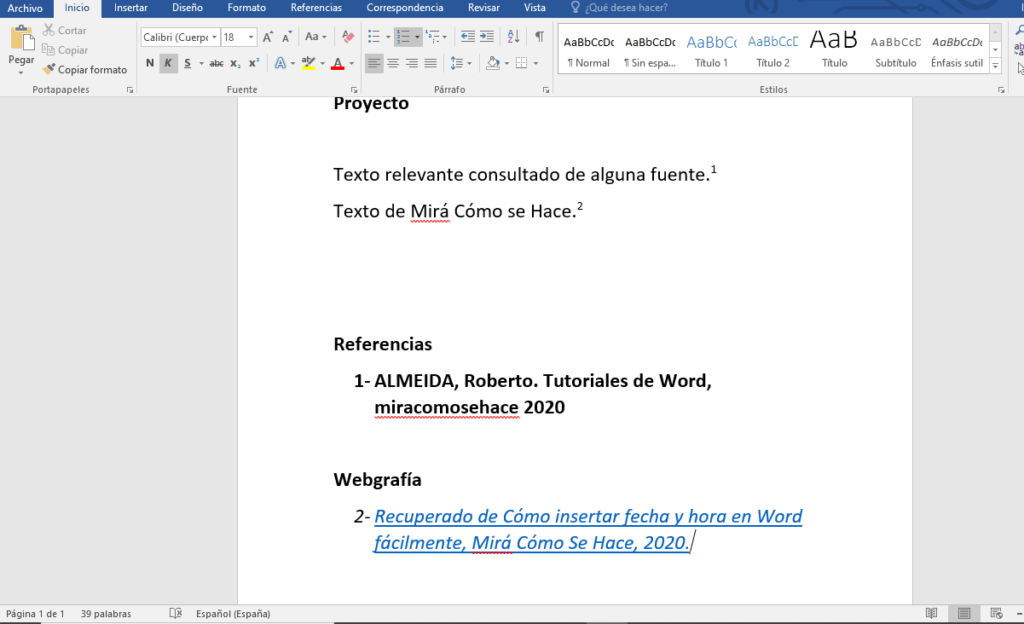The height and width of the screenshot is (624, 1024).
Task: Click the zoom out minus control
Action: coord(1018,613)
